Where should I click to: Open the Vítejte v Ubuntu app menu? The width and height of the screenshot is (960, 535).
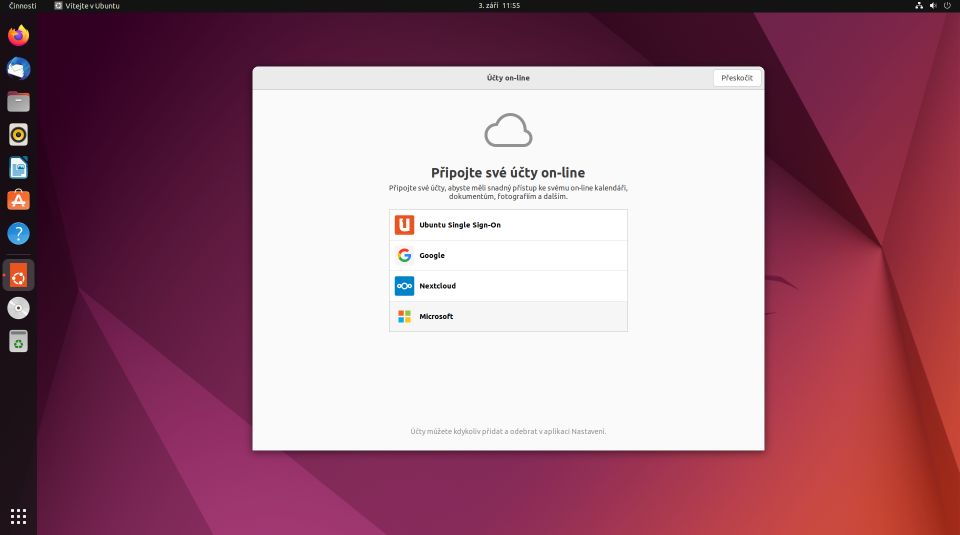coord(87,6)
